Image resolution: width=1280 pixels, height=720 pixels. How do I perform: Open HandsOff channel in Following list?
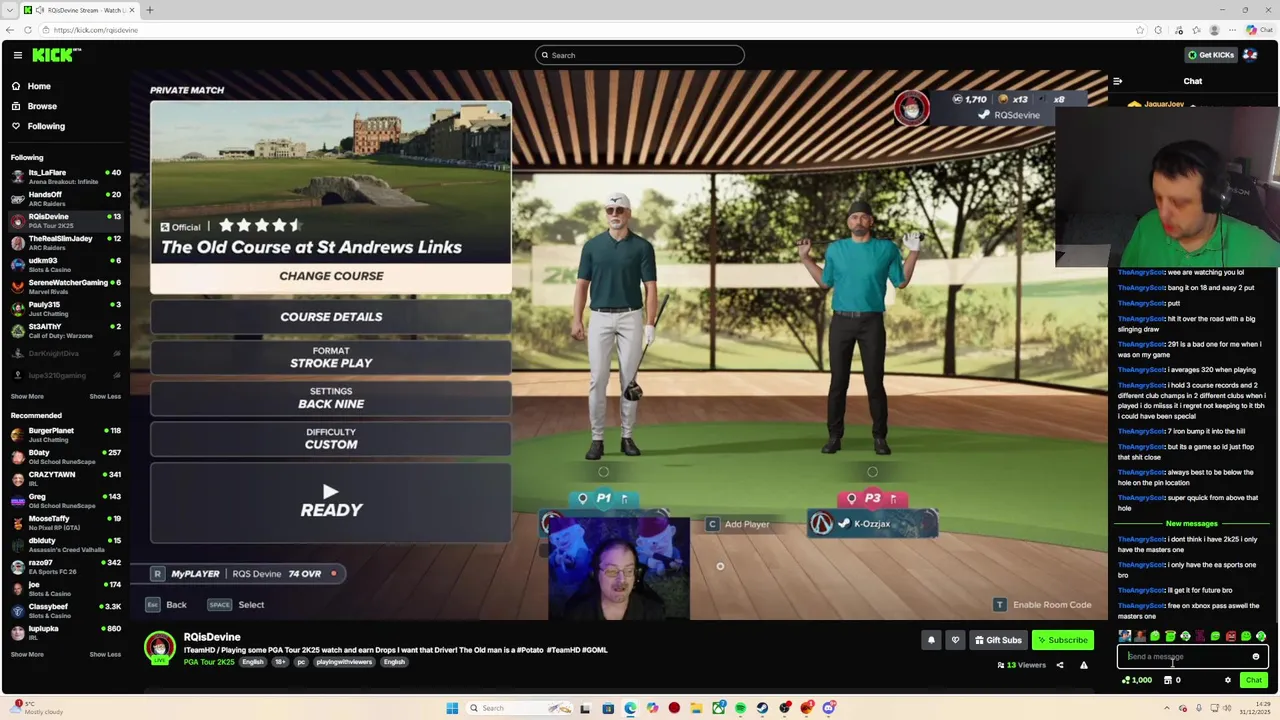(65, 198)
